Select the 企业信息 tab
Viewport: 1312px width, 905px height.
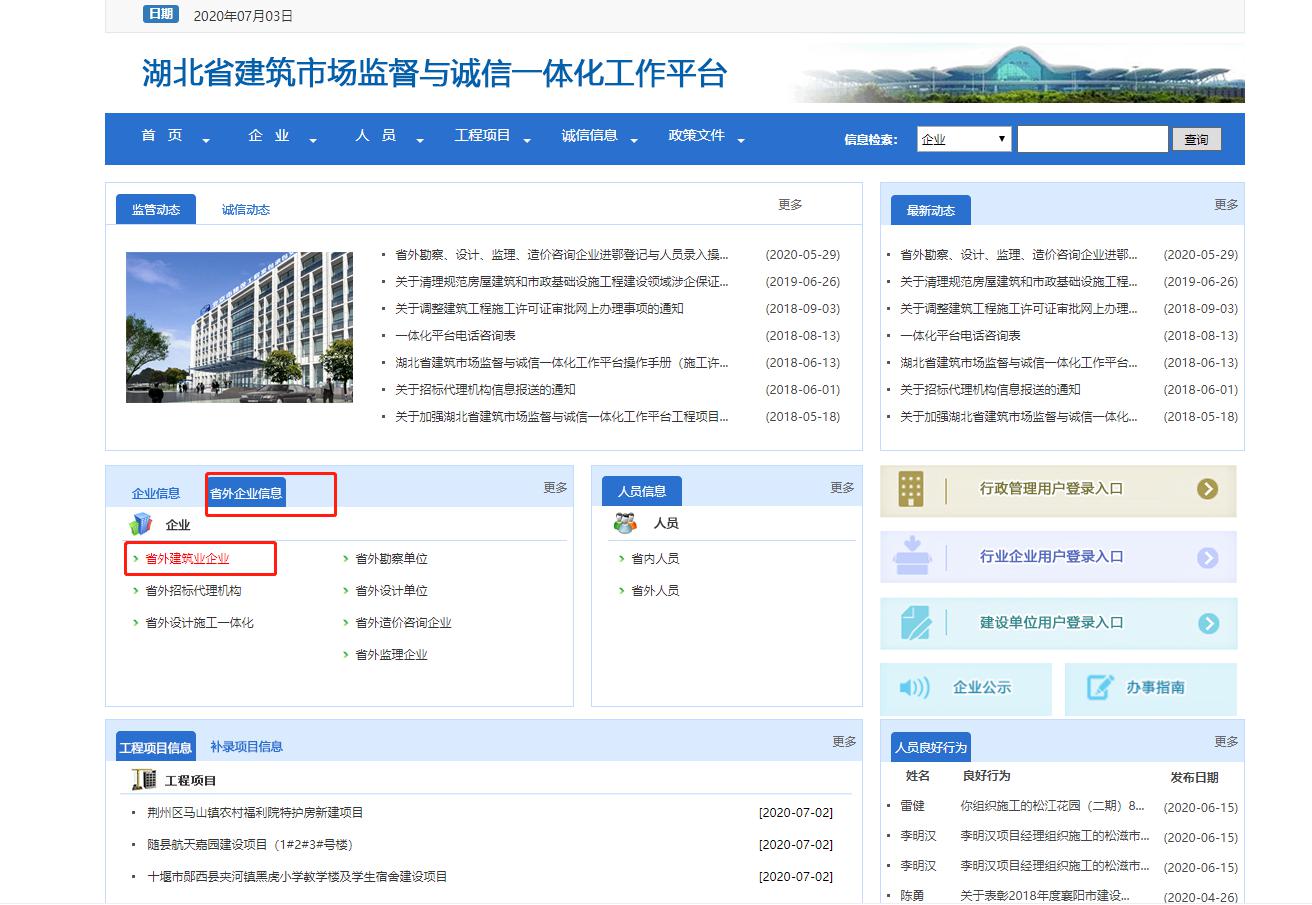(156, 493)
